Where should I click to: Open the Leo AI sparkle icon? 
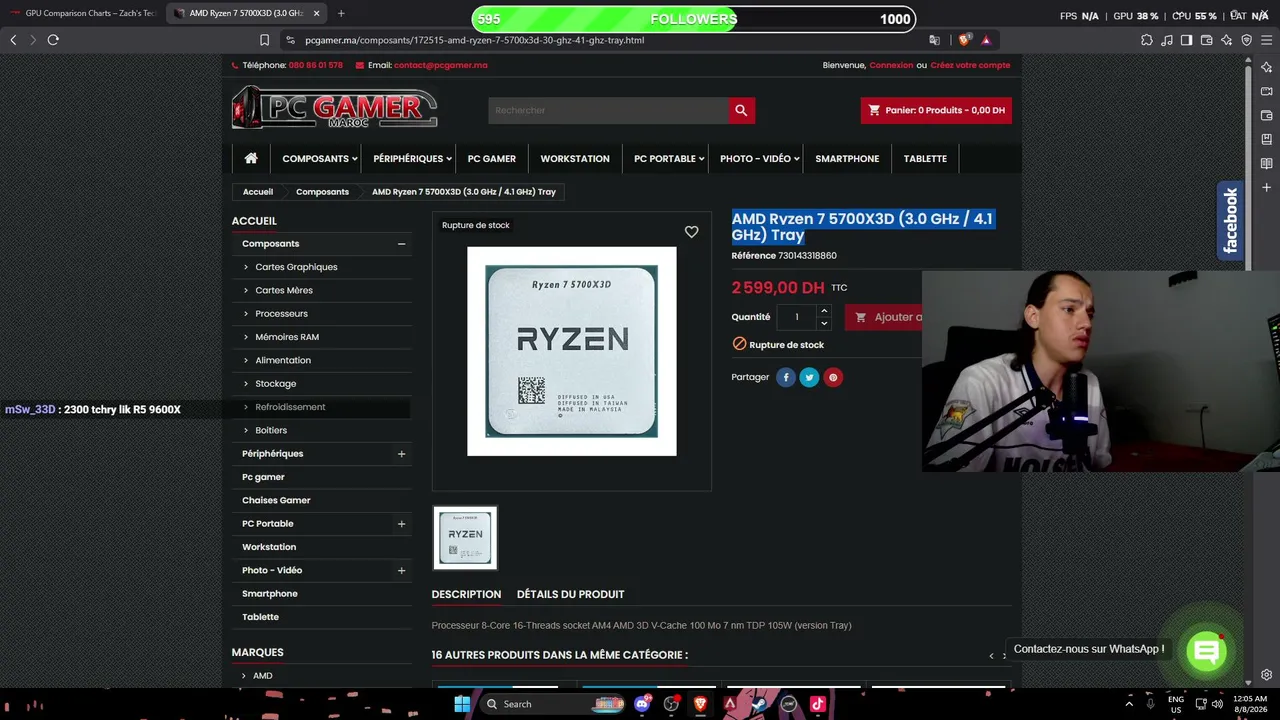click(x=1226, y=40)
